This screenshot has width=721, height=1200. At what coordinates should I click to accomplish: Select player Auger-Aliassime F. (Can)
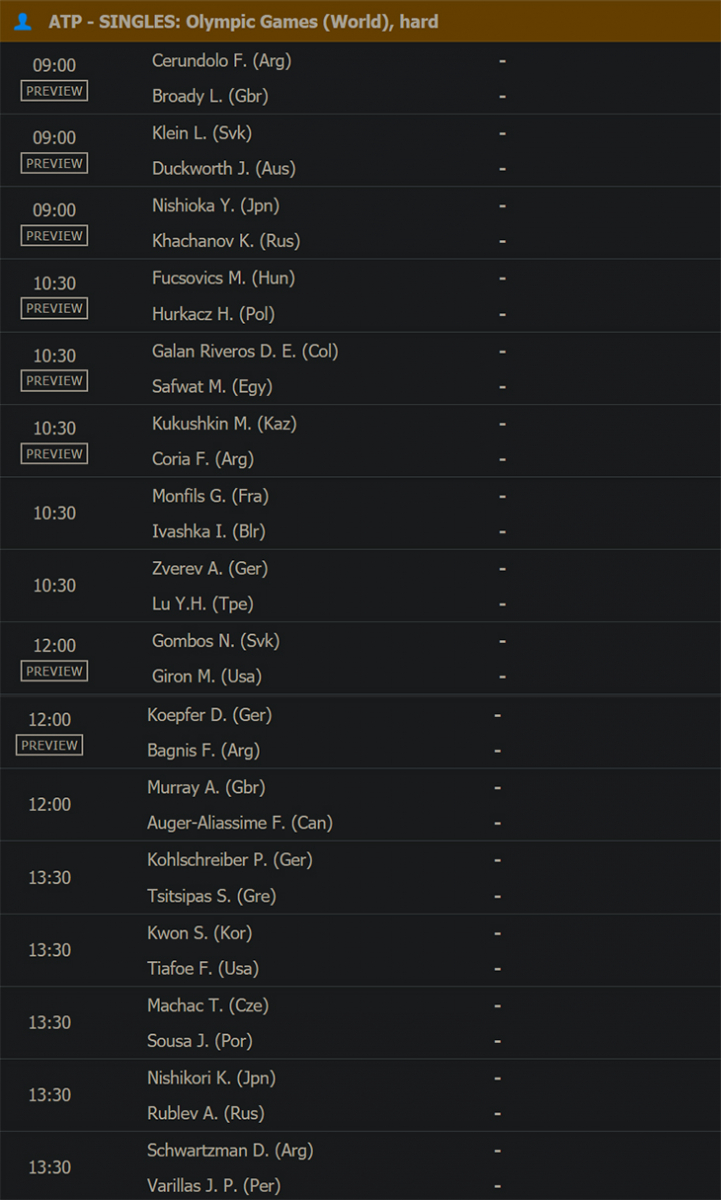pos(240,823)
